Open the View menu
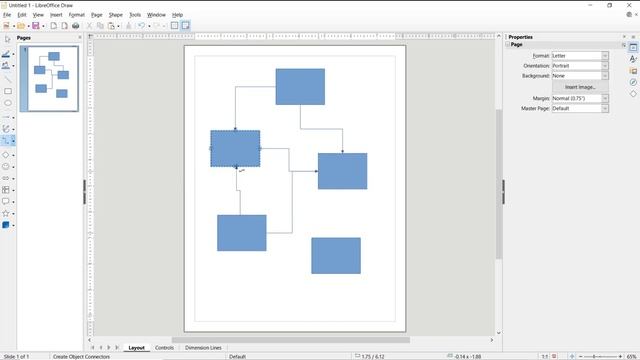Viewport: 640px width, 360px height. (38, 15)
